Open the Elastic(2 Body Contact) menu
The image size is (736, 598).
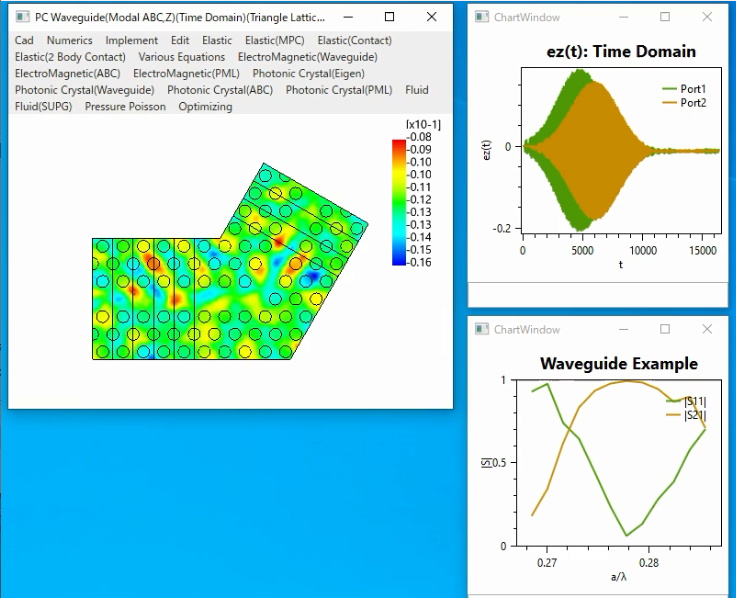tap(70, 57)
